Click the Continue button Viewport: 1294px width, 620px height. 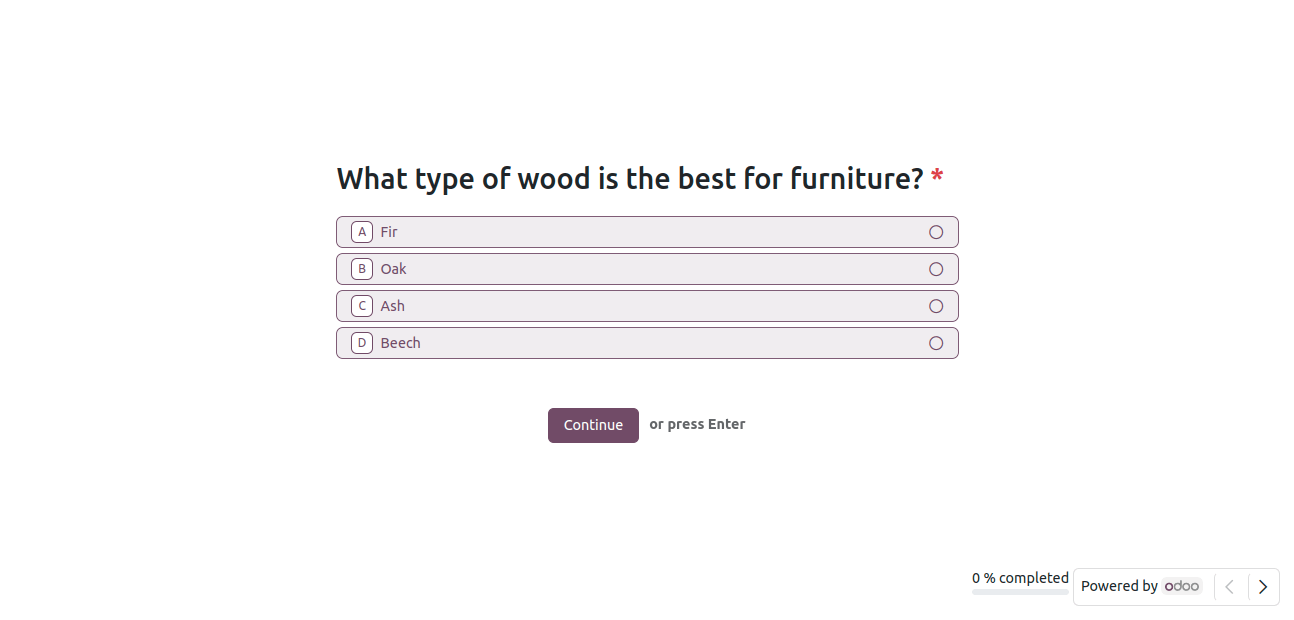pos(593,425)
